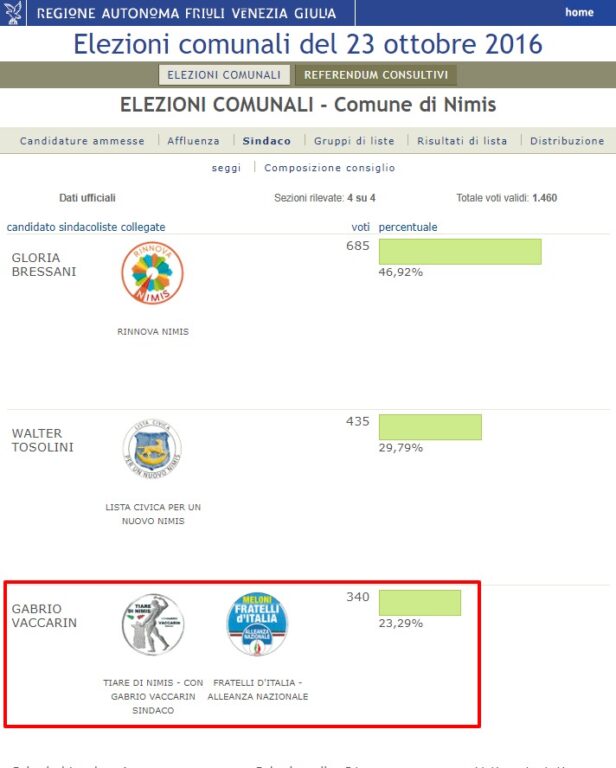Click the Regione FVG eagle logo
Image resolution: width=616 pixels, height=768 pixels.
coord(13,13)
